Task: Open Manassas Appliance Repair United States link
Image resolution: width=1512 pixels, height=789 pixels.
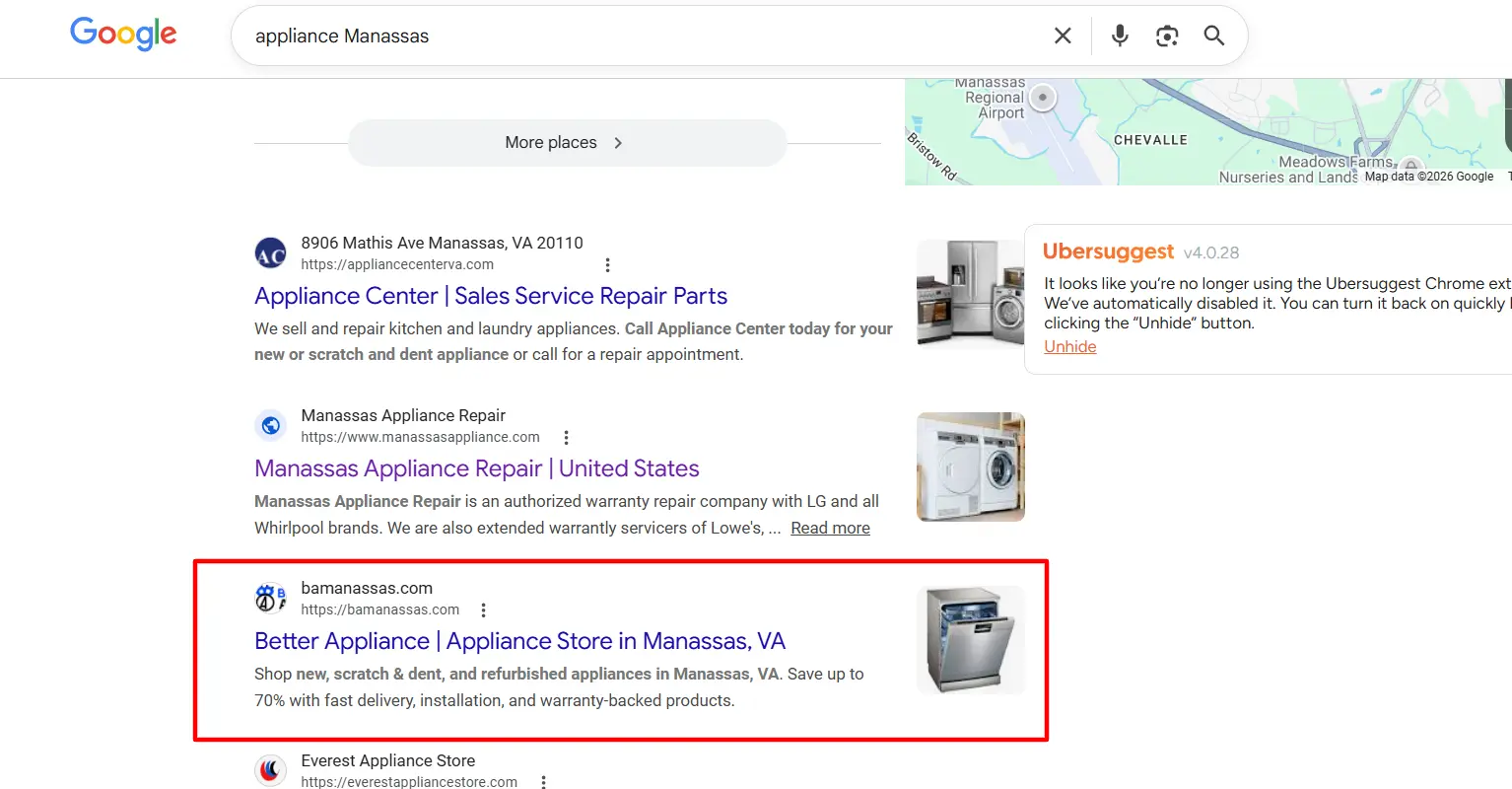Action: (477, 468)
